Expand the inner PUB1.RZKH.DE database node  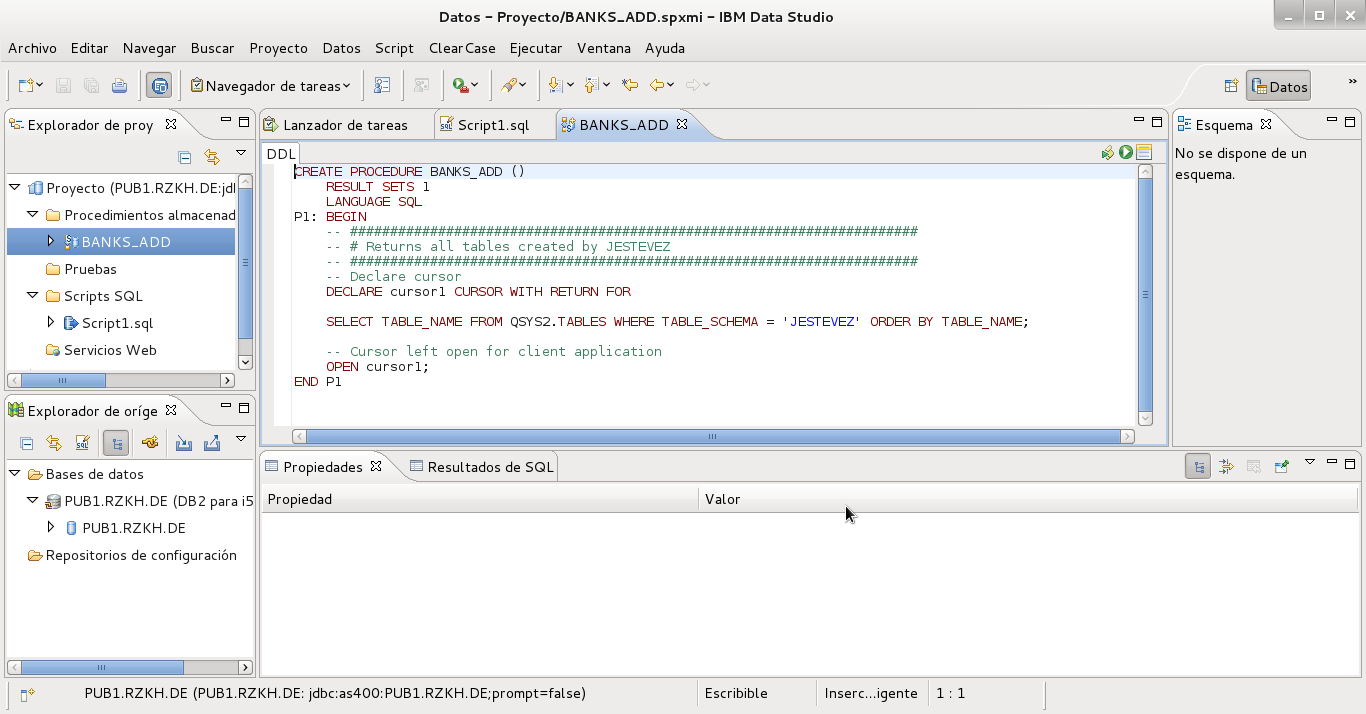coord(51,527)
